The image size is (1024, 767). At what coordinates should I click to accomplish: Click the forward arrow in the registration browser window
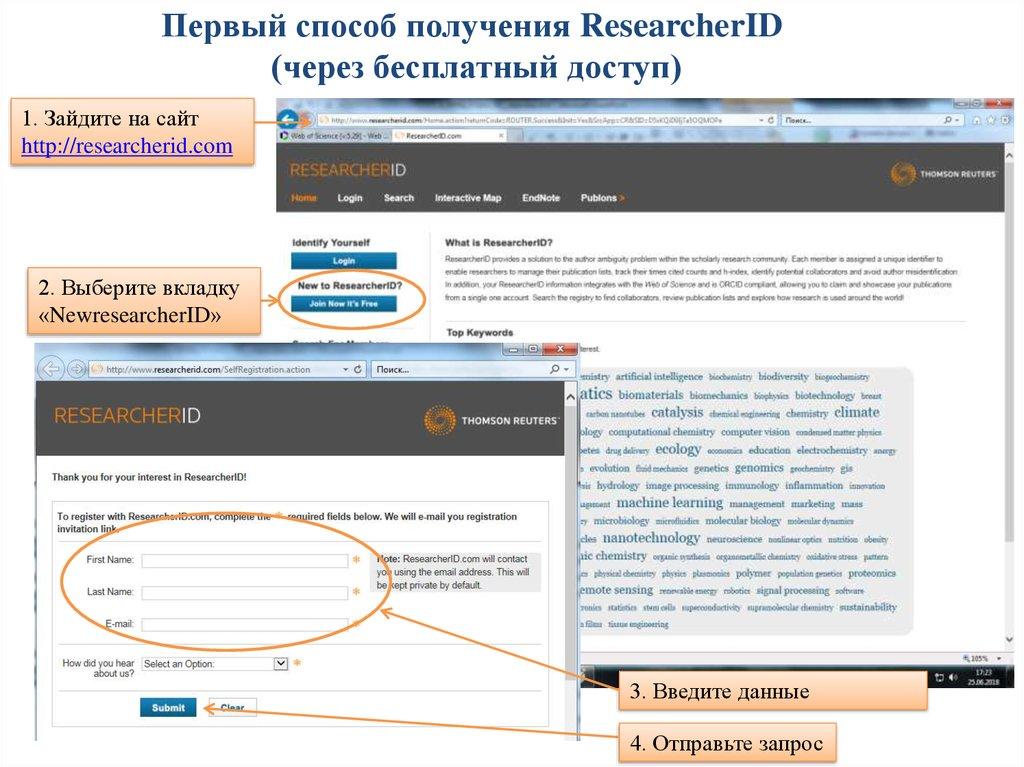coord(75,369)
